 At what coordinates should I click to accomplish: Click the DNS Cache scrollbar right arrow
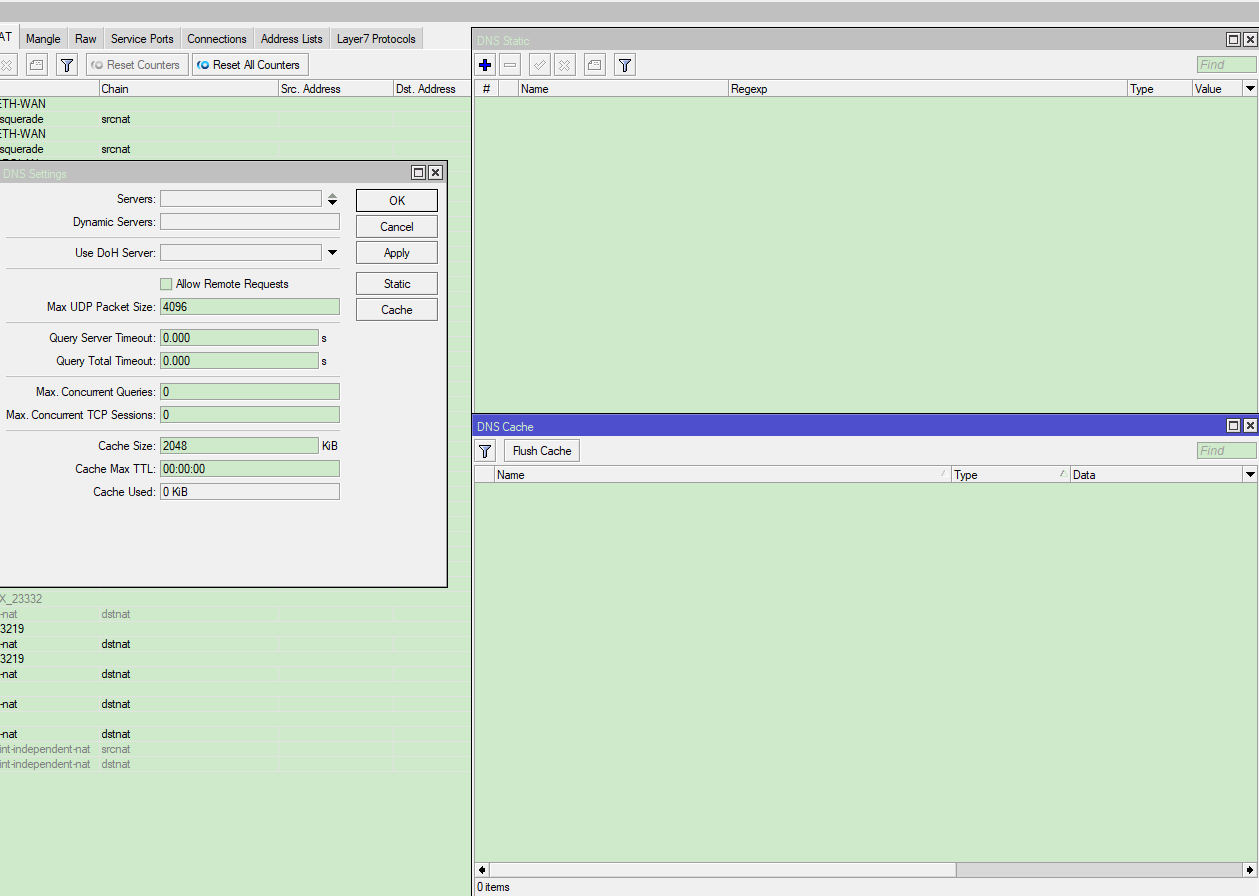[x=1250, y=870]
